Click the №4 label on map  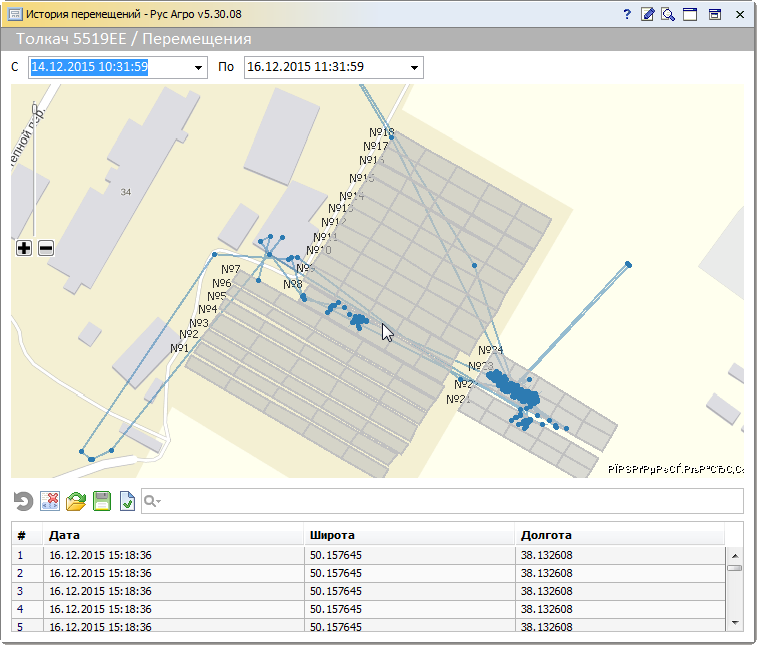tap(208, 308)
